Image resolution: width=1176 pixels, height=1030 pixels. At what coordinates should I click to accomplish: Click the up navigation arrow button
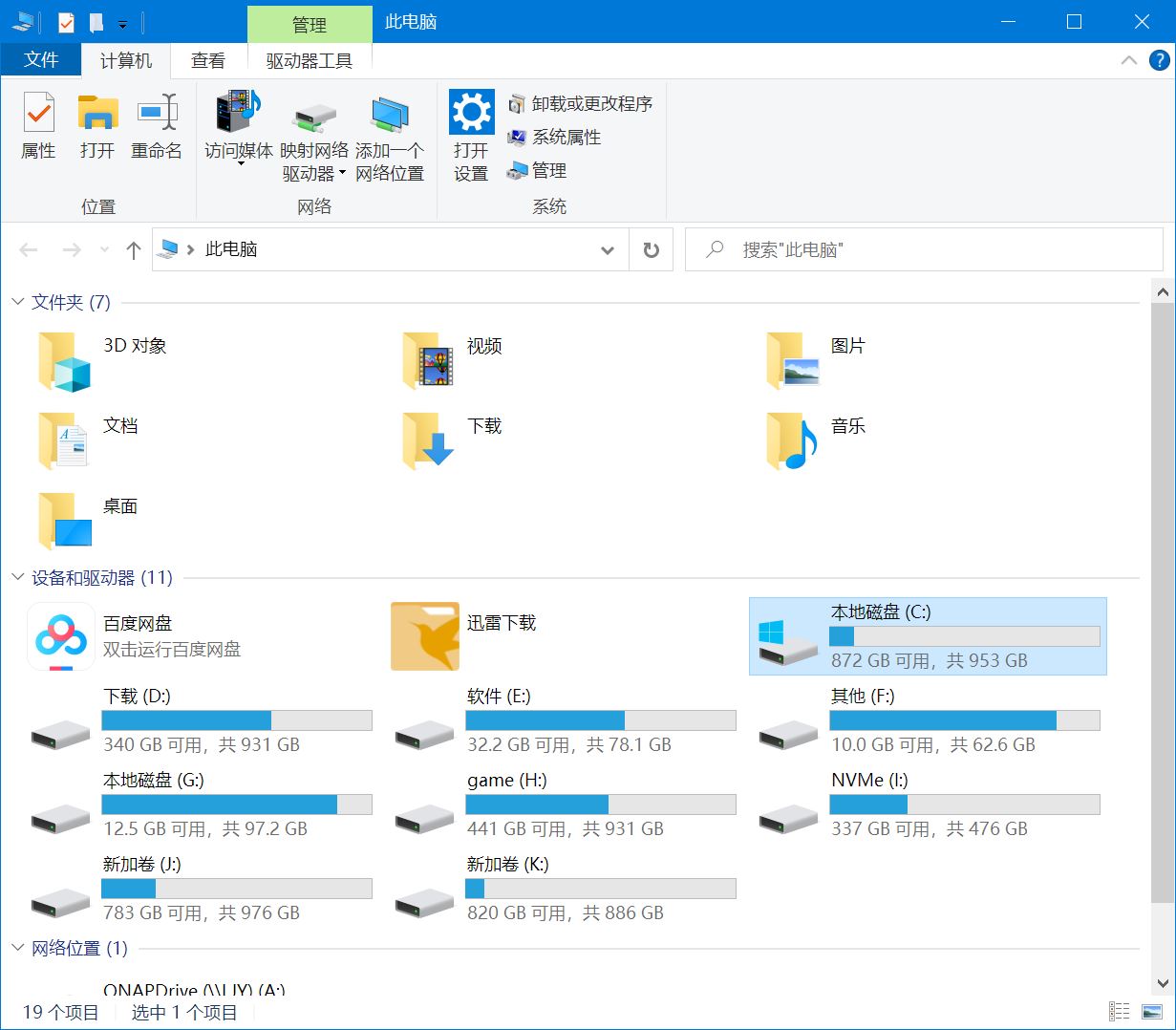(133, 249)
